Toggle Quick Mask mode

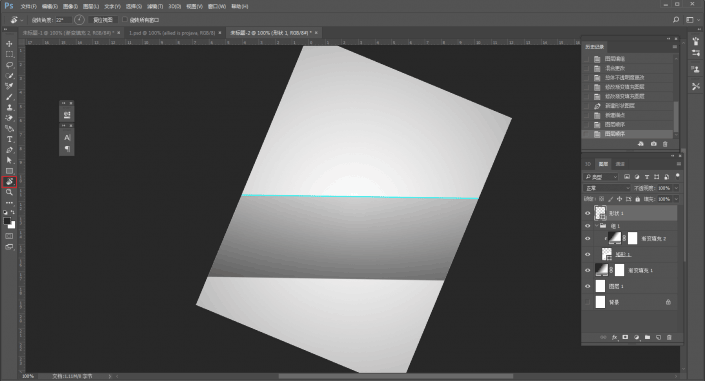pos(9,236)
